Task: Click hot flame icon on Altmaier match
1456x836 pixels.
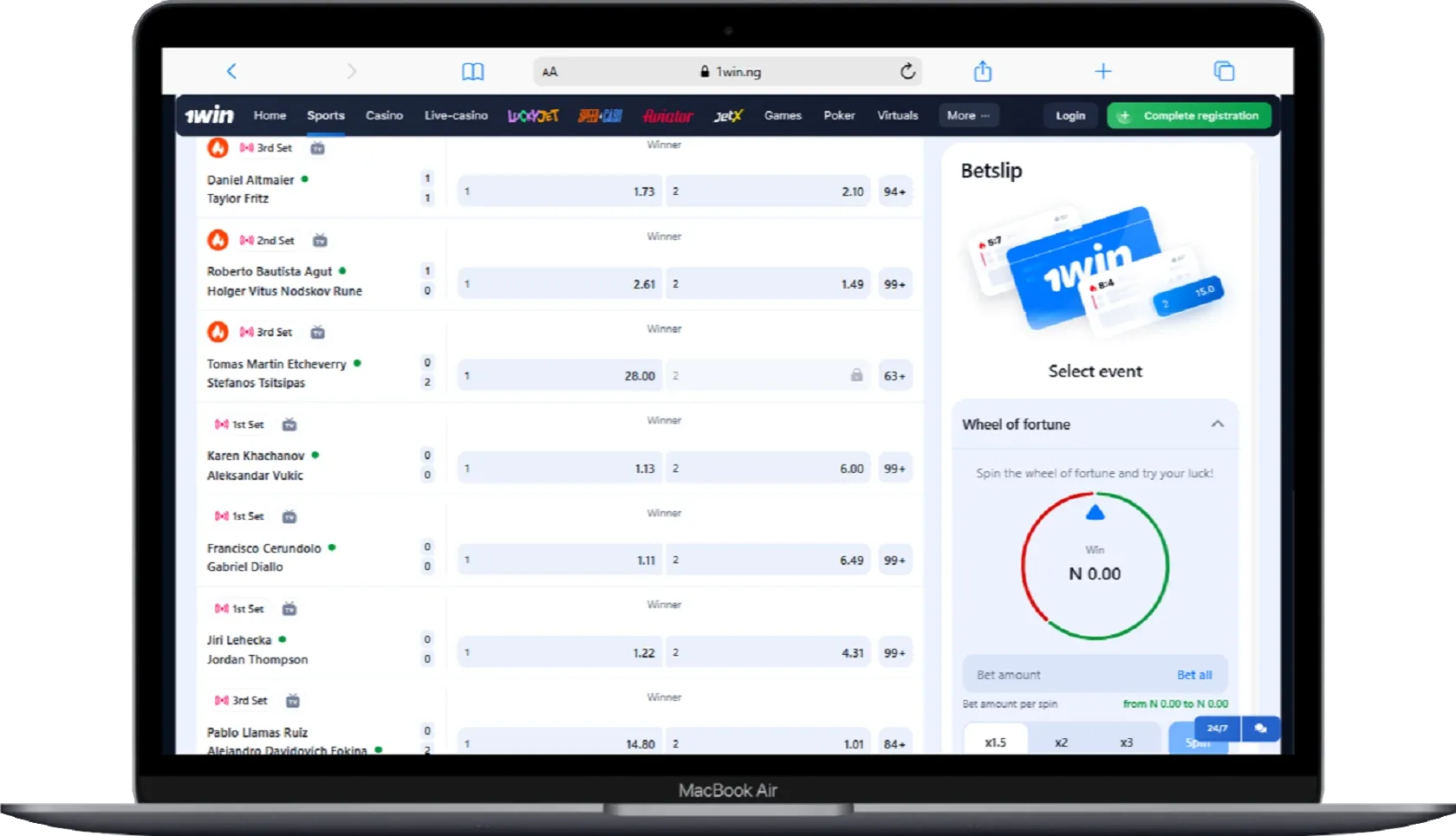Action: 218,147
